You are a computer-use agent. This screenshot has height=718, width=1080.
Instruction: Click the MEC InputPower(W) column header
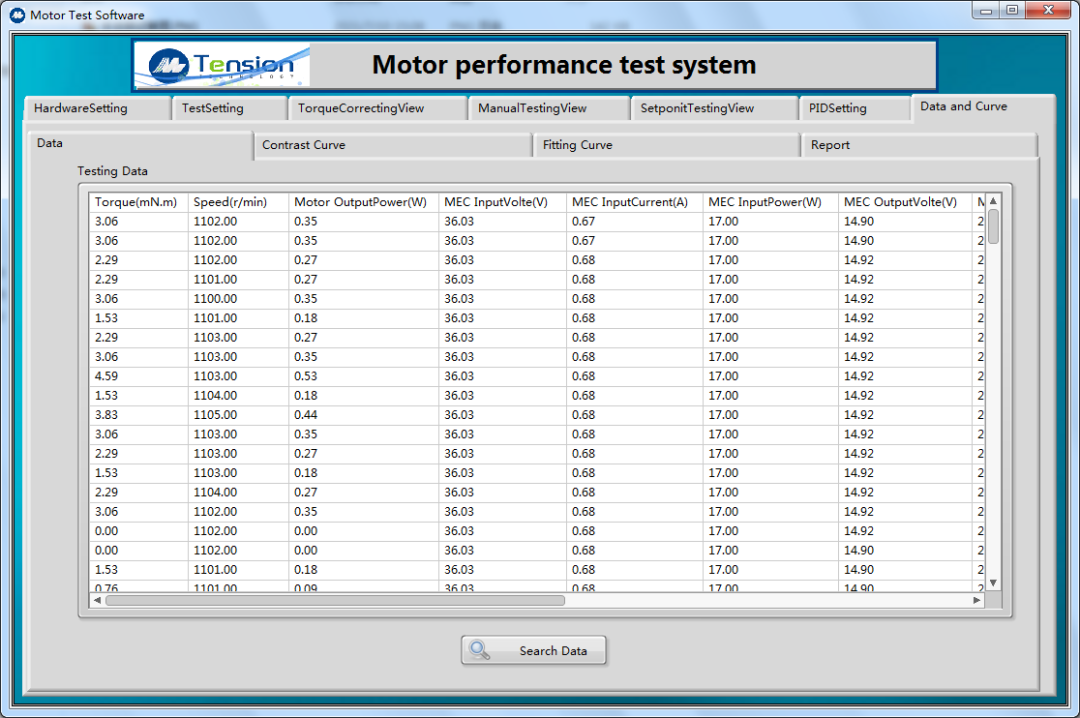pos(770,202)
